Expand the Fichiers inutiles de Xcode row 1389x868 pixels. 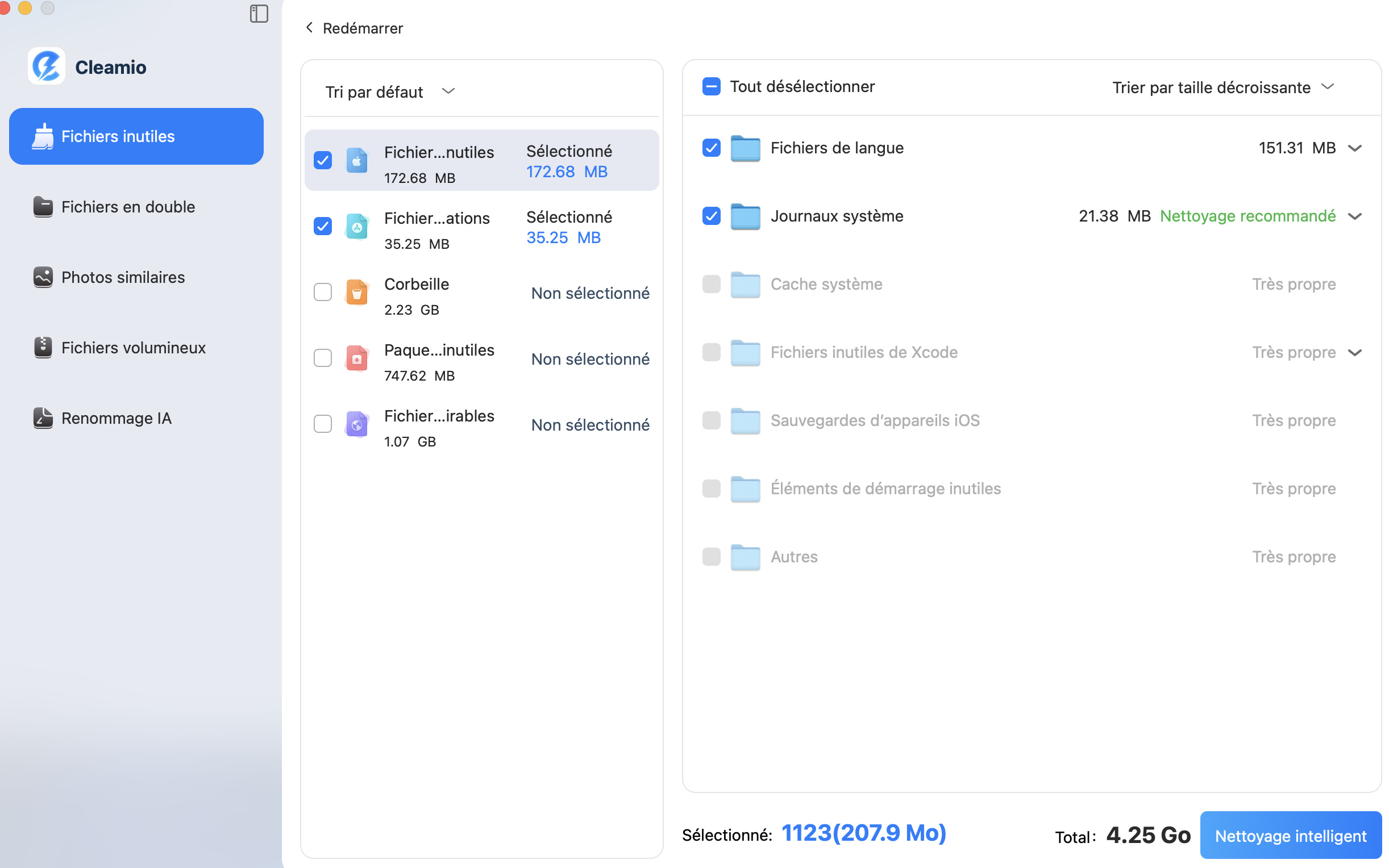(x=1355, y=352)
